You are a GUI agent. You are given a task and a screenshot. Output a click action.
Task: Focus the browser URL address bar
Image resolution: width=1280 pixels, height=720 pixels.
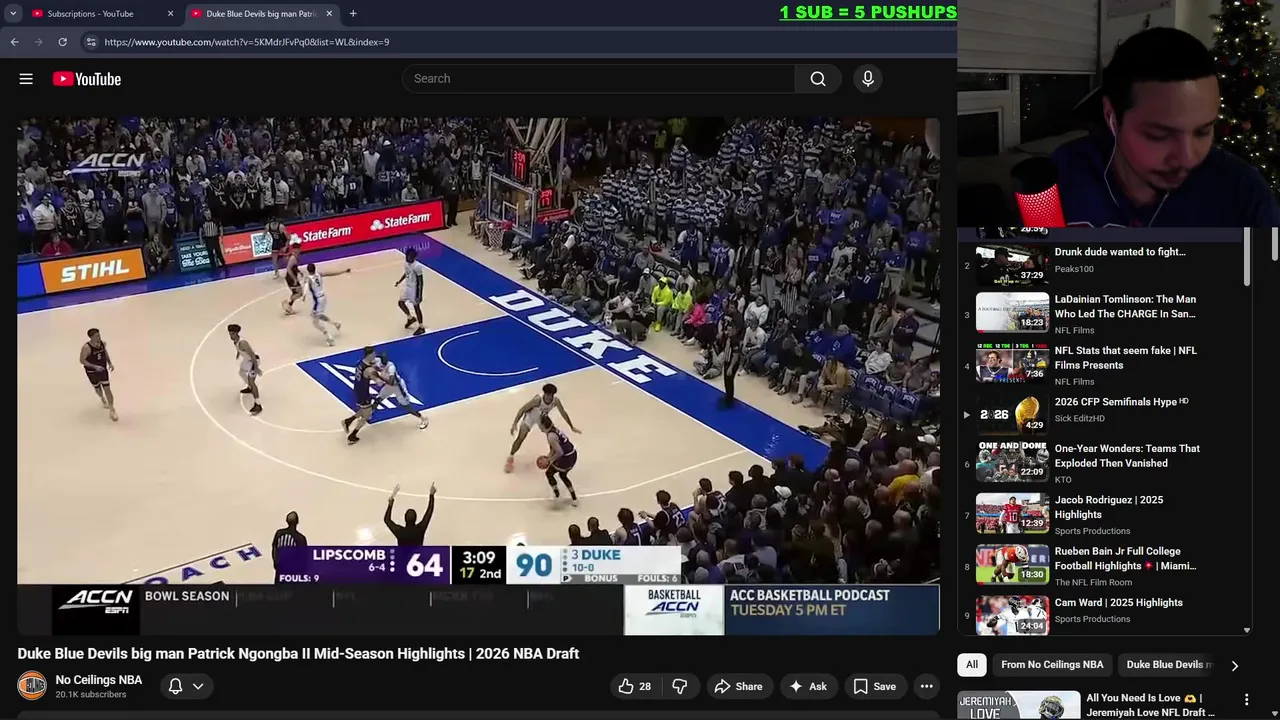click(x=520, y=42)
